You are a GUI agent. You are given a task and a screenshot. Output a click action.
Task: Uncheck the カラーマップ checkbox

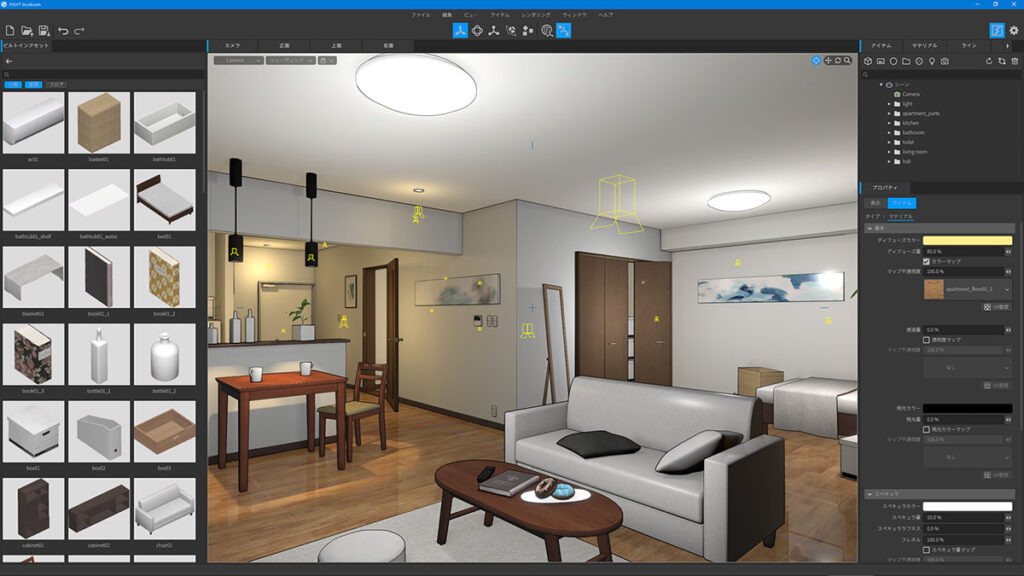[925, 262]
